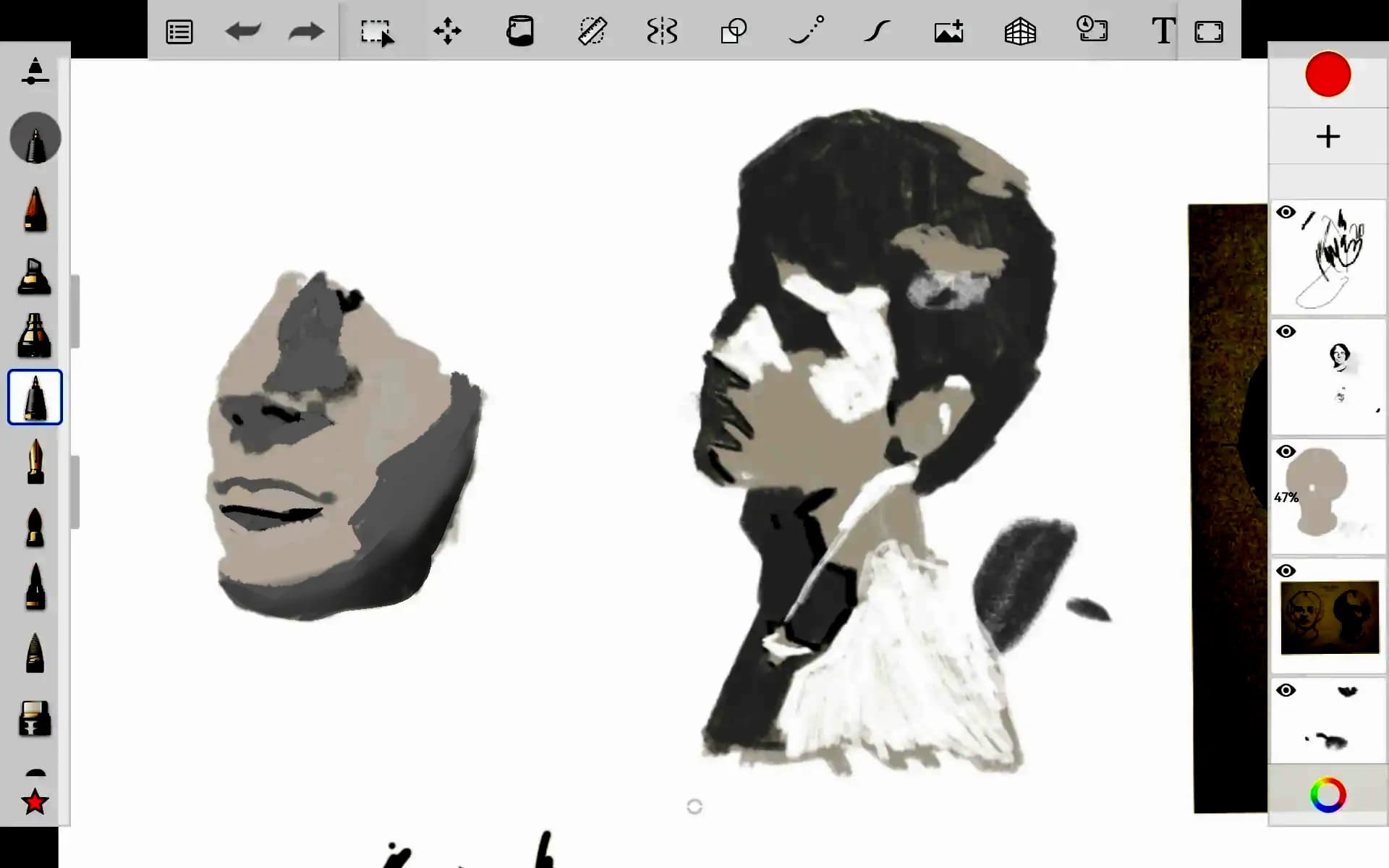Select the Steady Stroke curve tool
1389x868 pixels.
pos(877,31)
